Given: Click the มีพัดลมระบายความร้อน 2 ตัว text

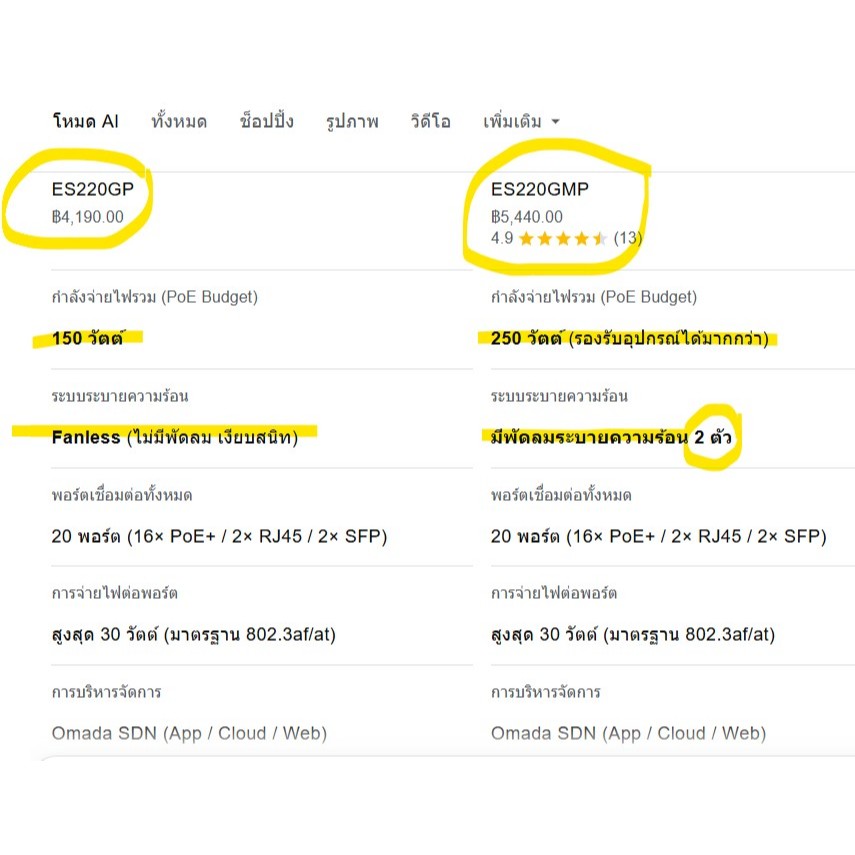Looking at the screenshot, I should (x=611, y=437).
